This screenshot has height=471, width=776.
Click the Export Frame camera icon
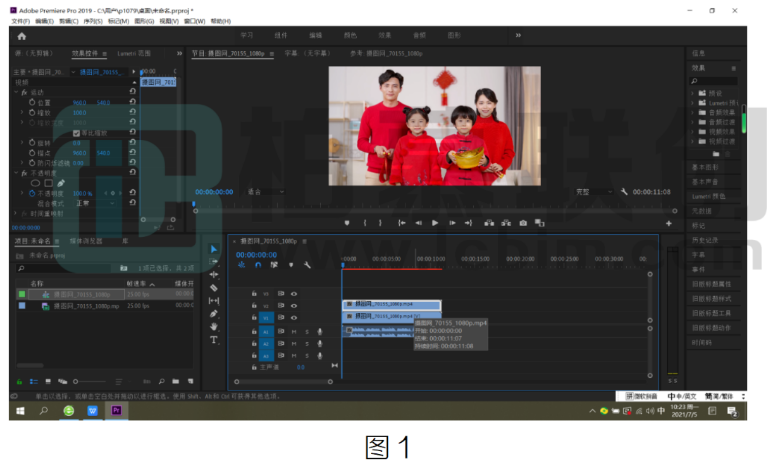pos(523,223)
